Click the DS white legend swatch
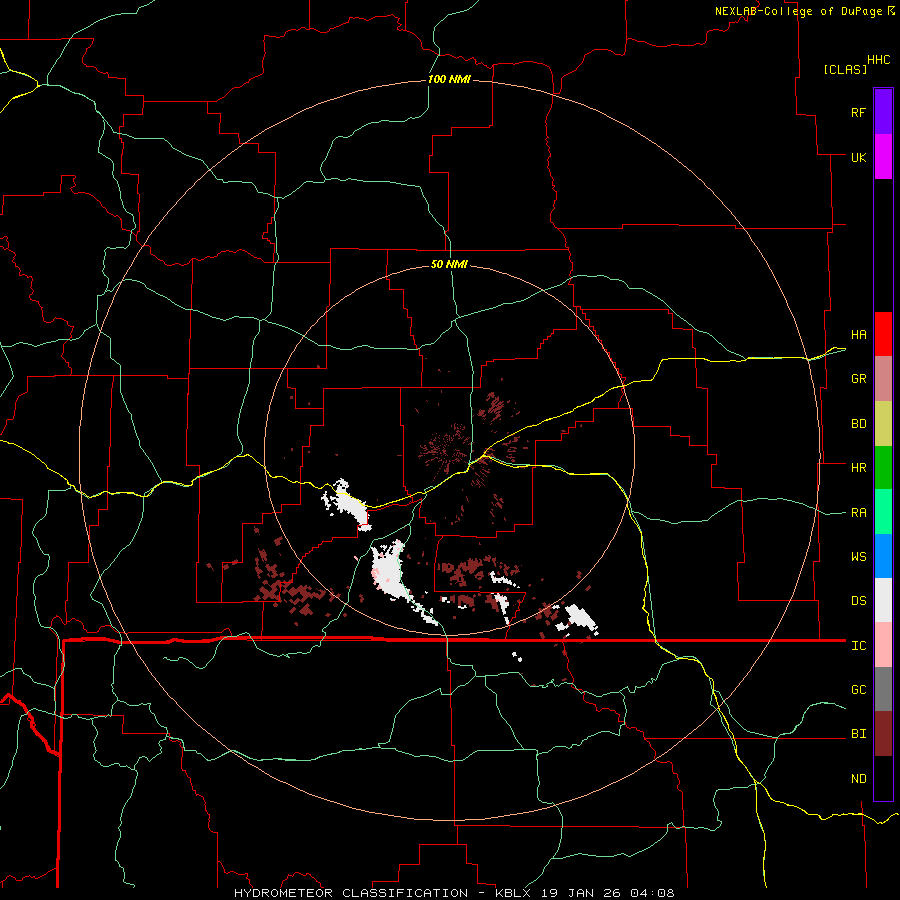The width and height of the screenshot is (900, 900). pos(883,600)
